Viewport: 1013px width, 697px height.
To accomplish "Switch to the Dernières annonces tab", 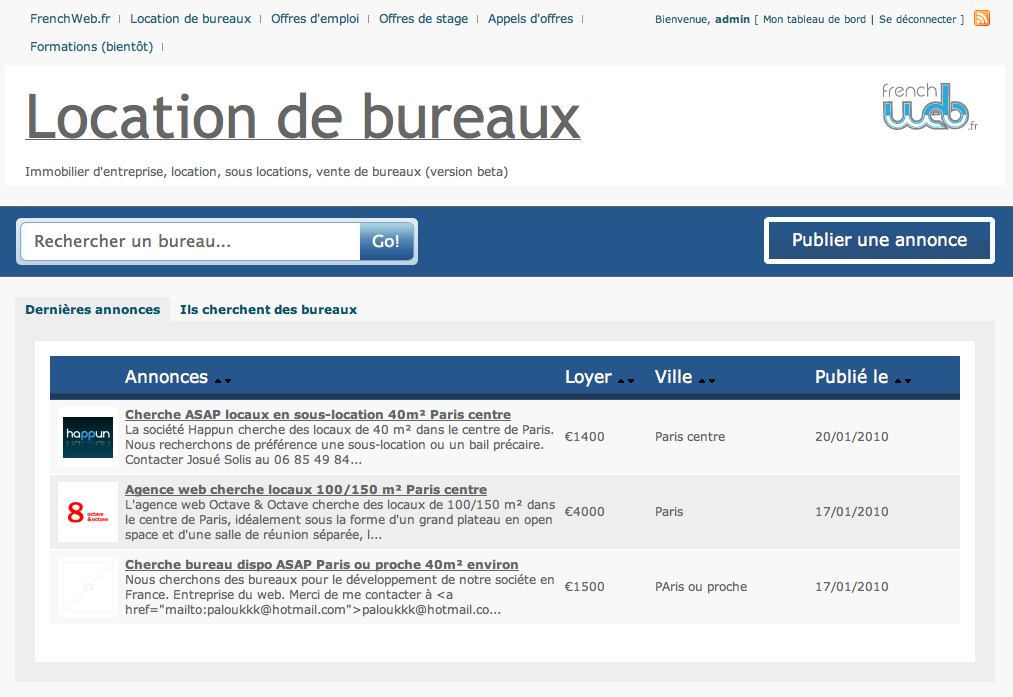I will click(92, 309).
